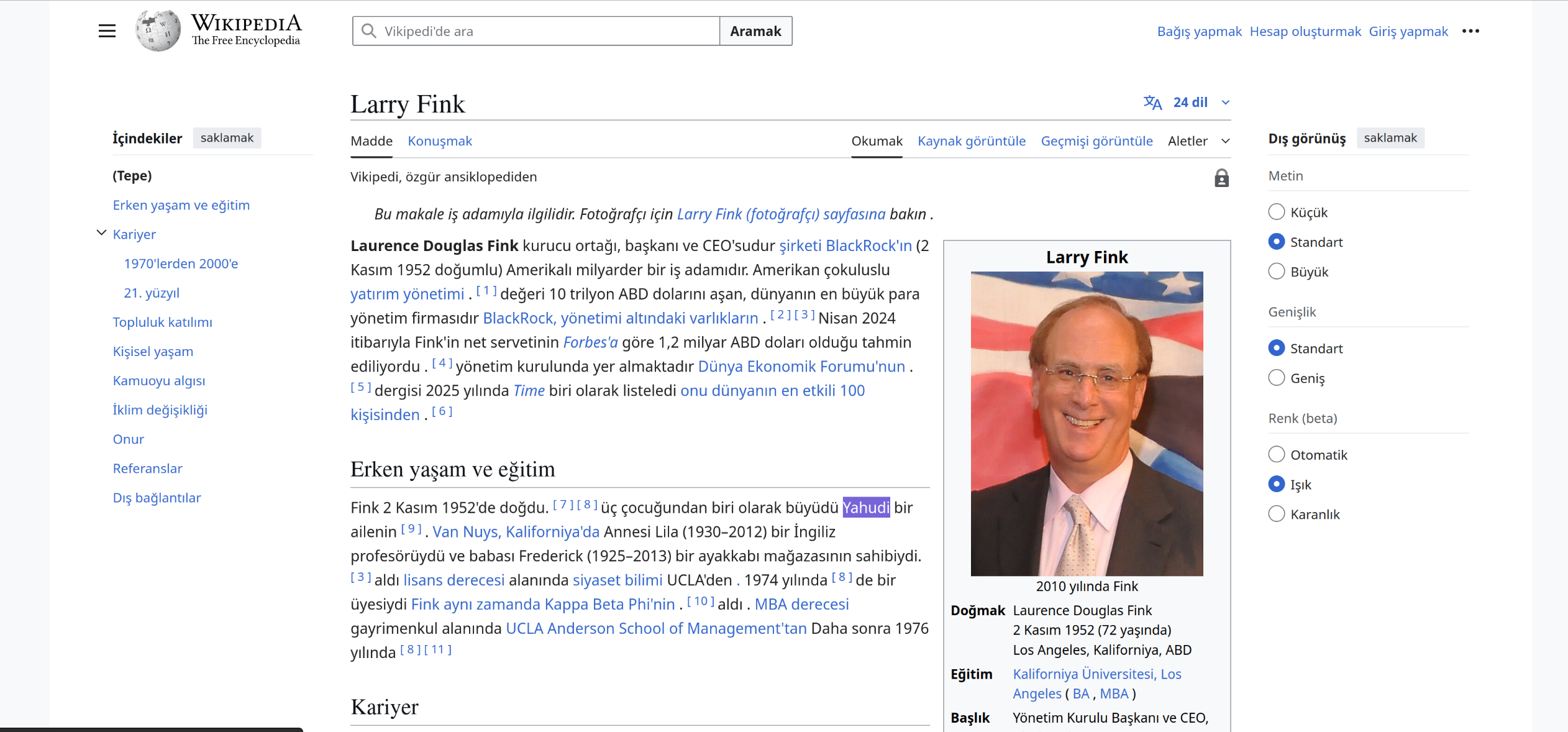Select Standart width radio button
Viewport: 1568px width, 732px height.
tap(1276, 348)
